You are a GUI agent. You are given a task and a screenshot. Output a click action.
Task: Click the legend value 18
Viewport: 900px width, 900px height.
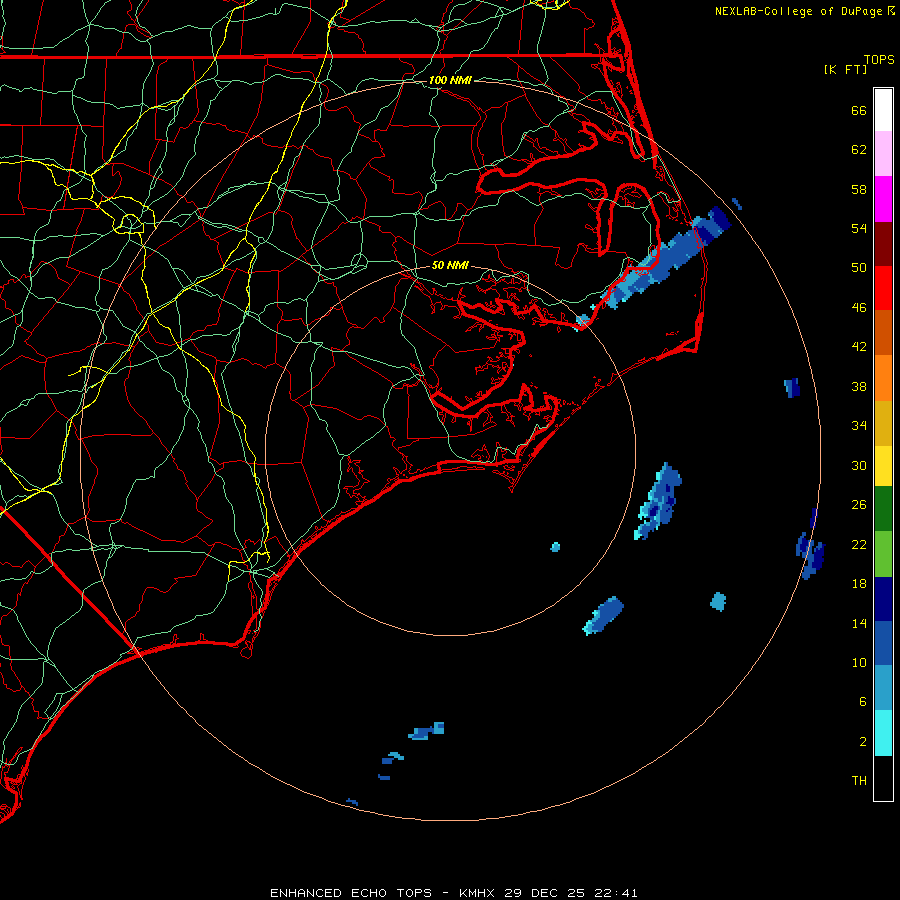pyautogui.click(x=859, y=584)
